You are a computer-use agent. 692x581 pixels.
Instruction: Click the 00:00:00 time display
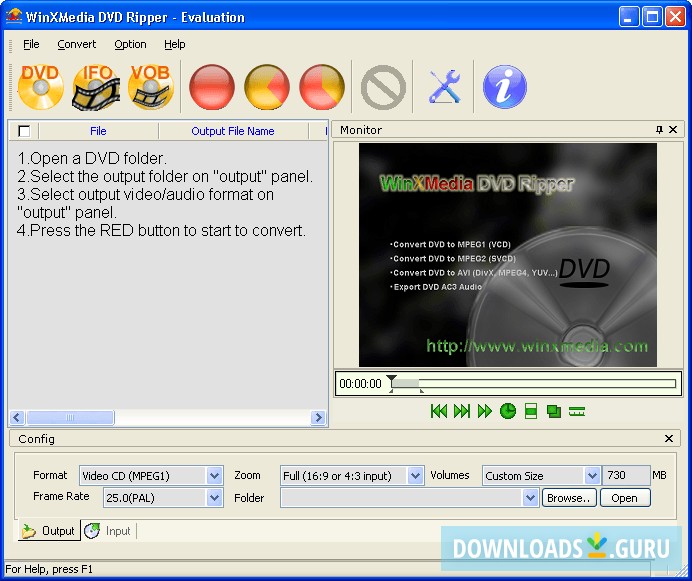coord(360,384)
